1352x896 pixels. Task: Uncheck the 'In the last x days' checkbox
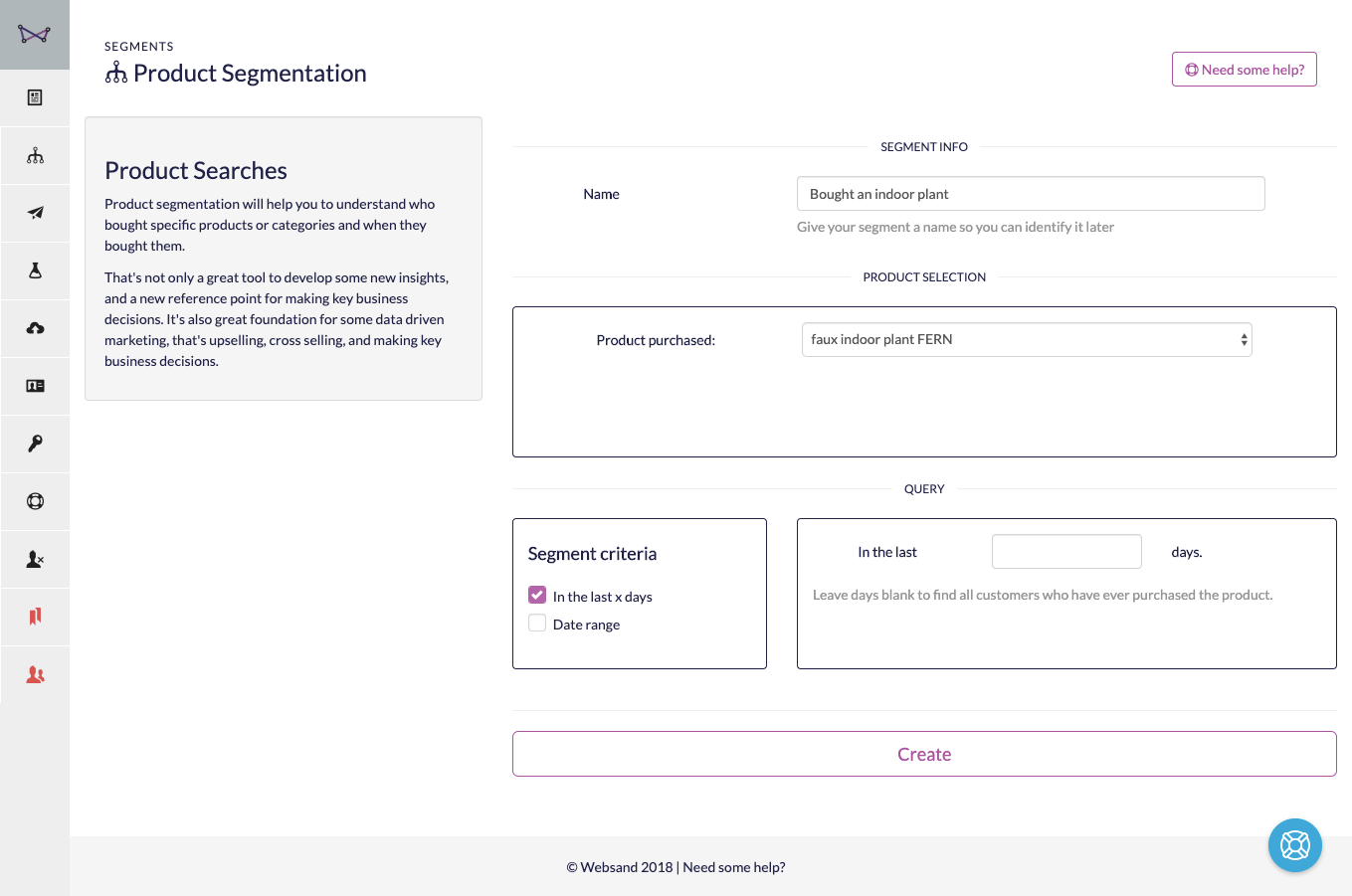[537, 595]
